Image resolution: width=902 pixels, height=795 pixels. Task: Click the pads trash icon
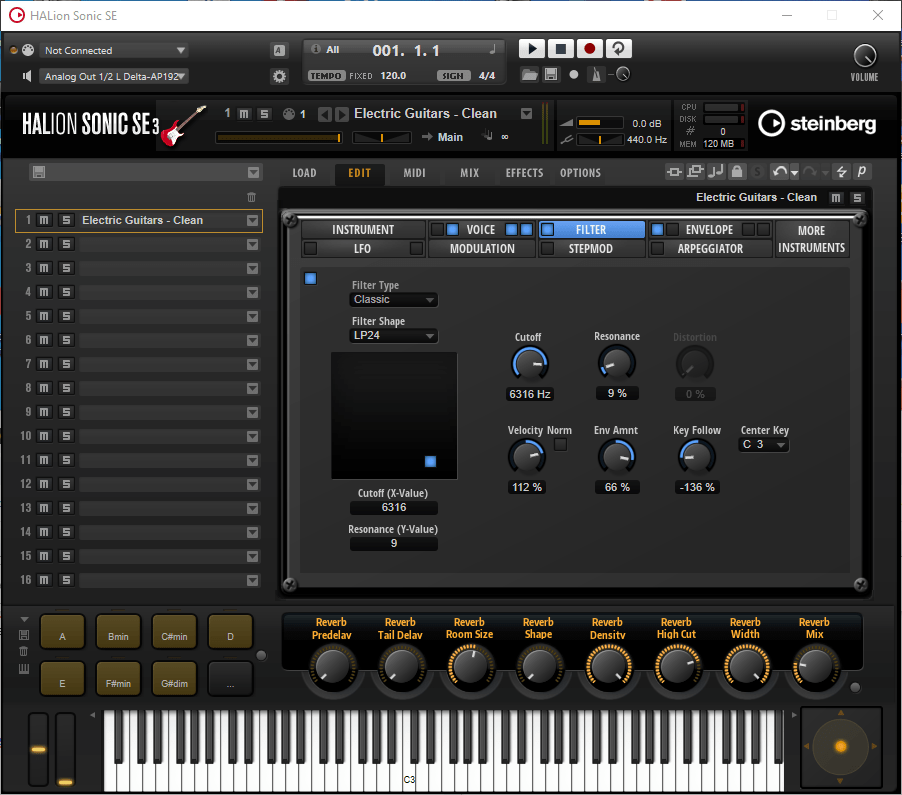[x=24, y=651]
